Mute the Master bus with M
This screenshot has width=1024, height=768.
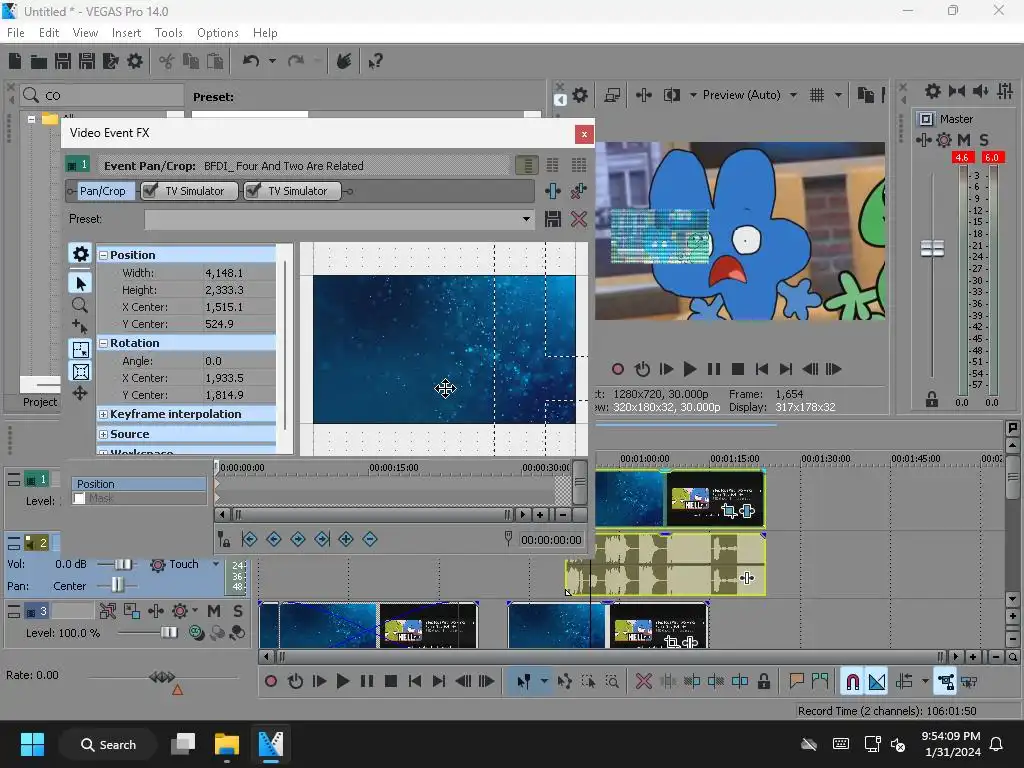pyautogui.click(x=964, y=140)
